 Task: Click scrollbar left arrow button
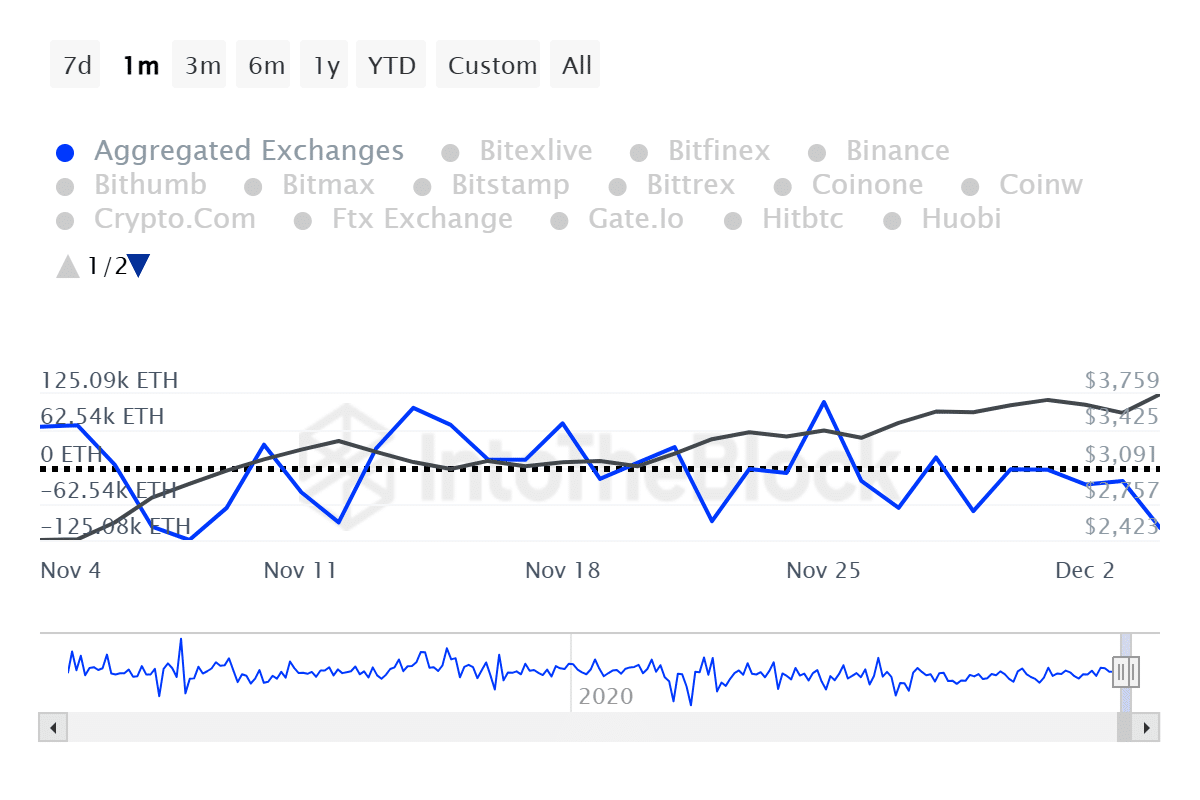[x=53, y=727]
